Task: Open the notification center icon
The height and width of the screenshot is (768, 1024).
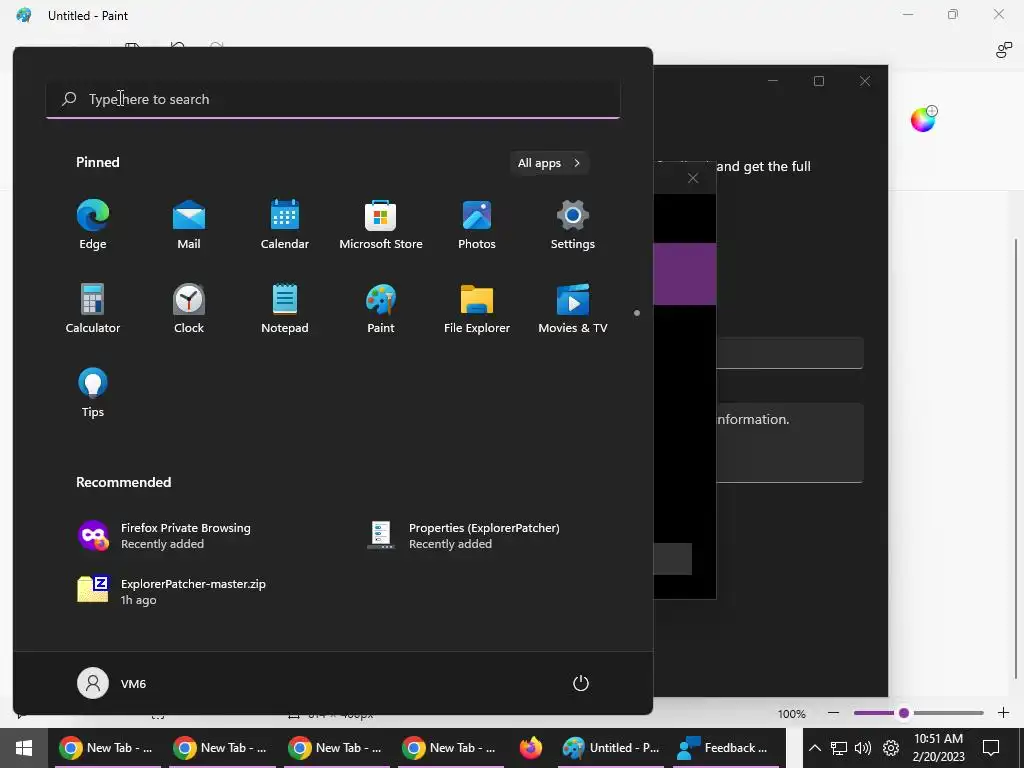Action: point(991,748)
